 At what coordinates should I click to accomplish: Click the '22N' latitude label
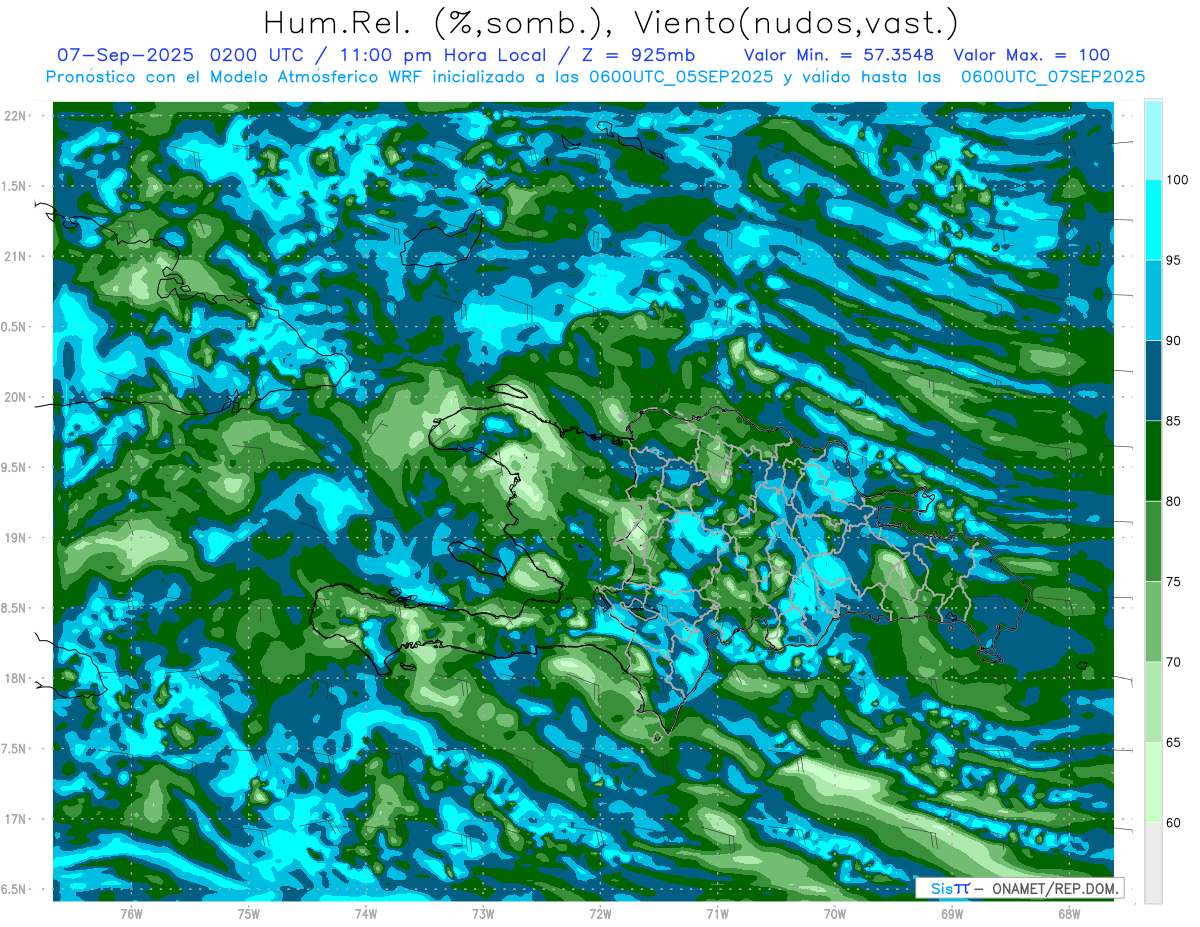[x=15, y=115]
